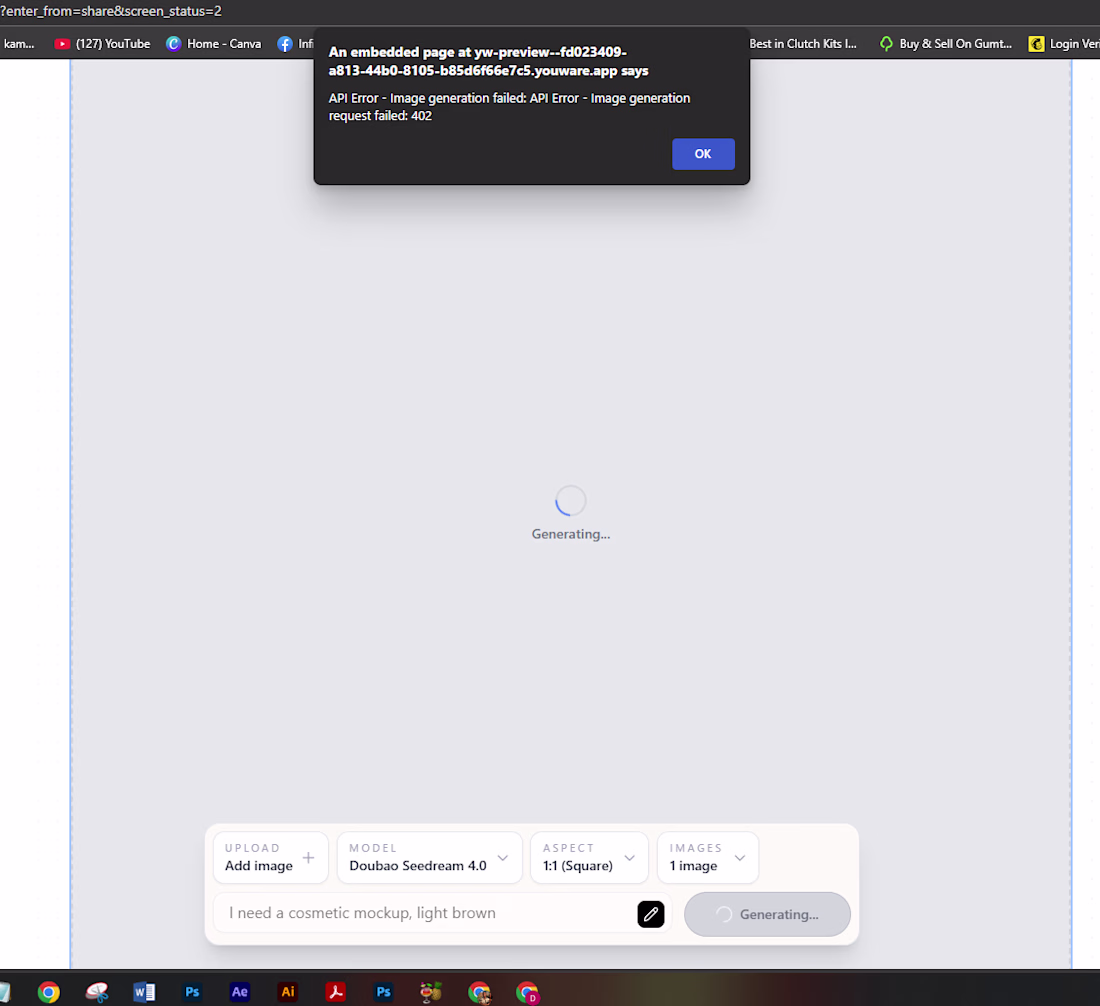Open the Chrome taskbar icon with the photo avatar
This screenshot has width=1100, height=1006.
[479, 992]
